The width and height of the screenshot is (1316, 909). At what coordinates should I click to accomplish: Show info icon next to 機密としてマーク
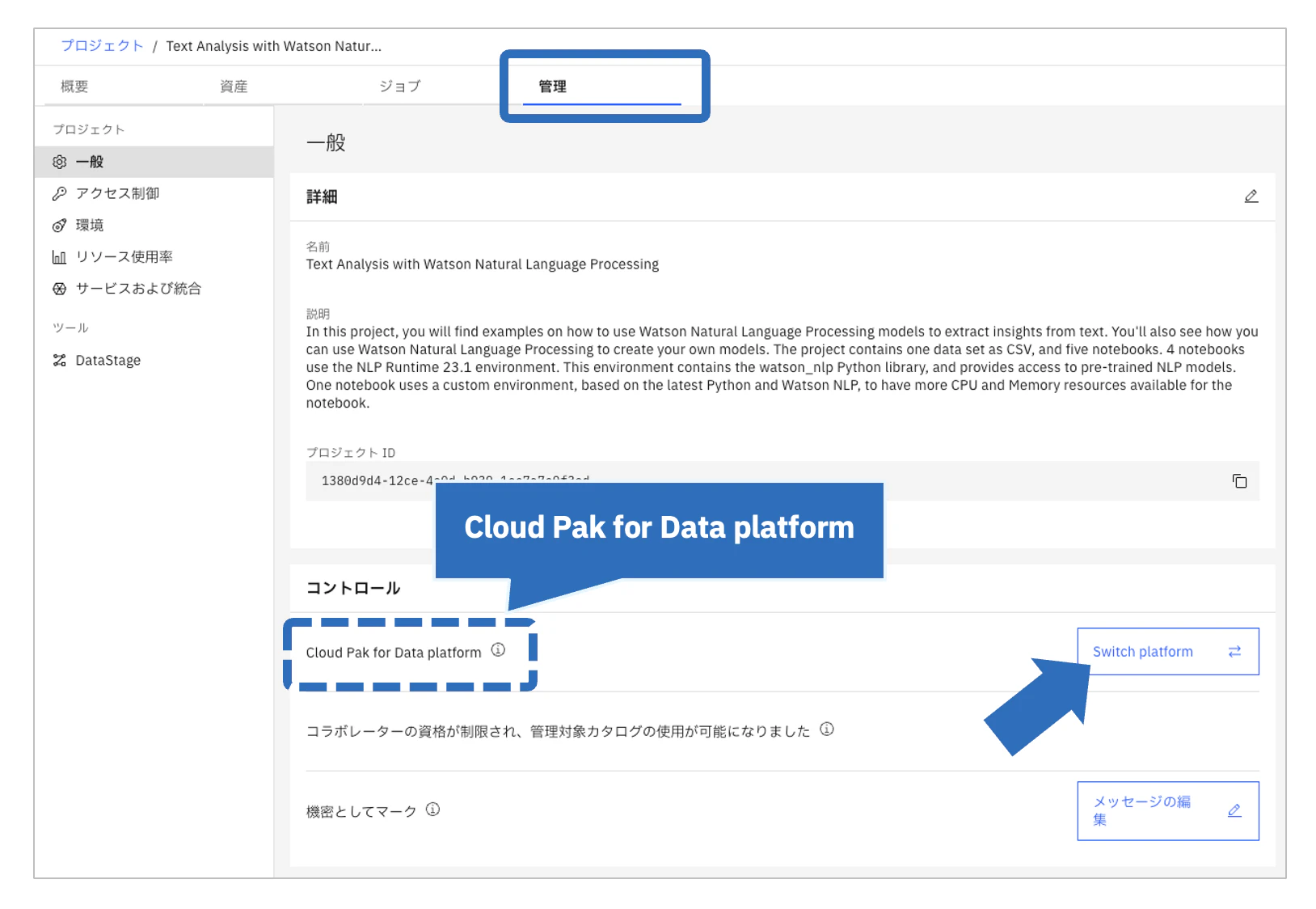pyautogui.click(x=432, y=810)
